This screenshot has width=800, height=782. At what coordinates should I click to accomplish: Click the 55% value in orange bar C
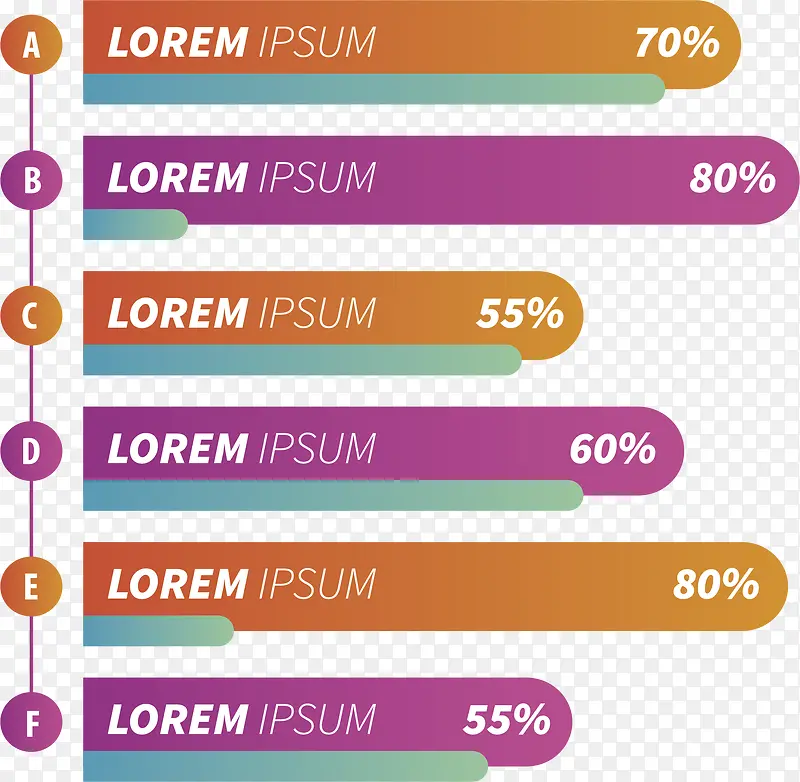tap(520, 313)
